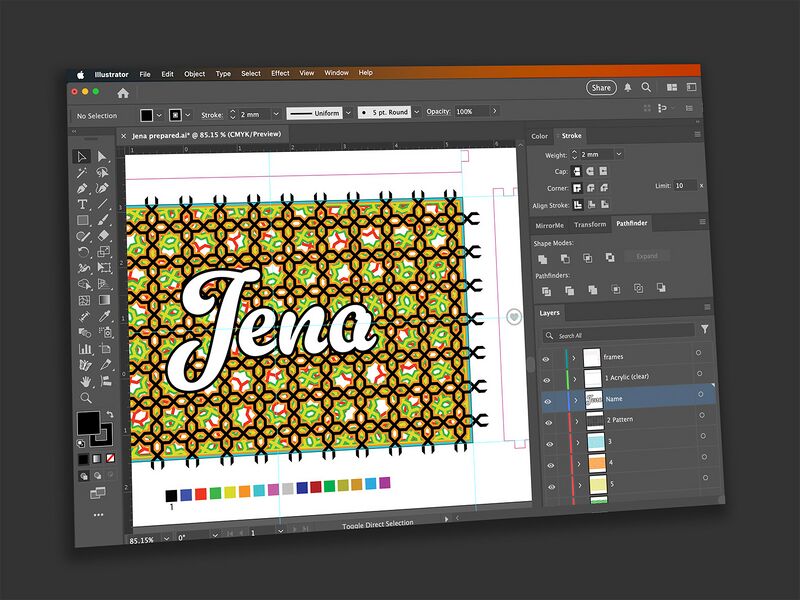Select the Direct Selection tool
This screenshot has width=800, height=600.
tap(102, 156)
